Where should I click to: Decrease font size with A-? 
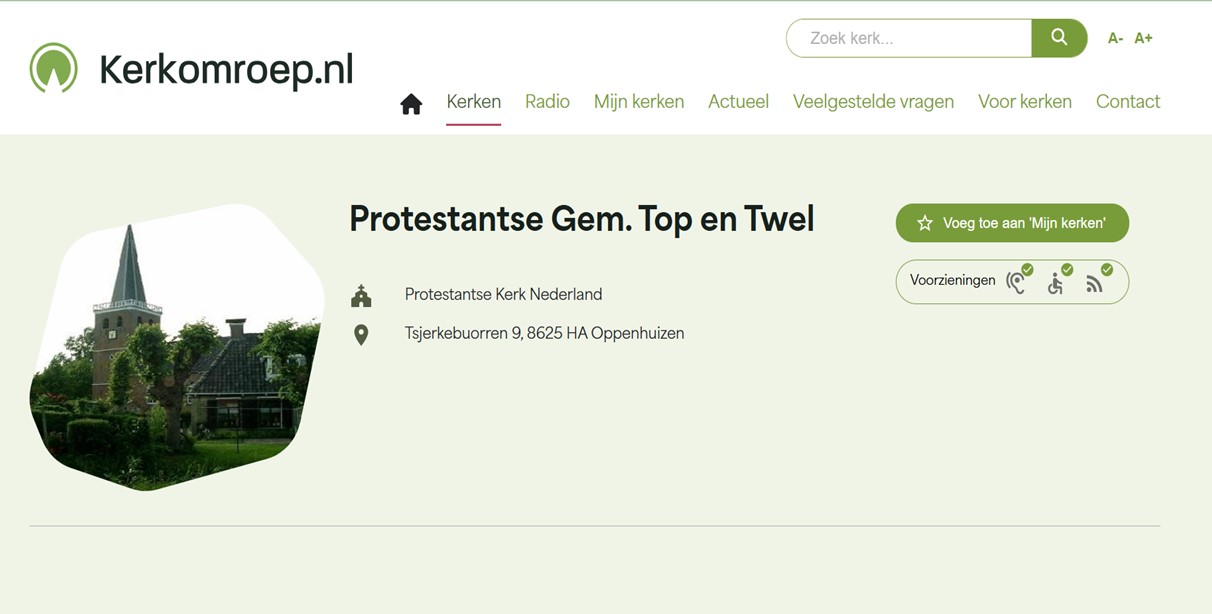pyautogui.click(x=1115, y=38)
